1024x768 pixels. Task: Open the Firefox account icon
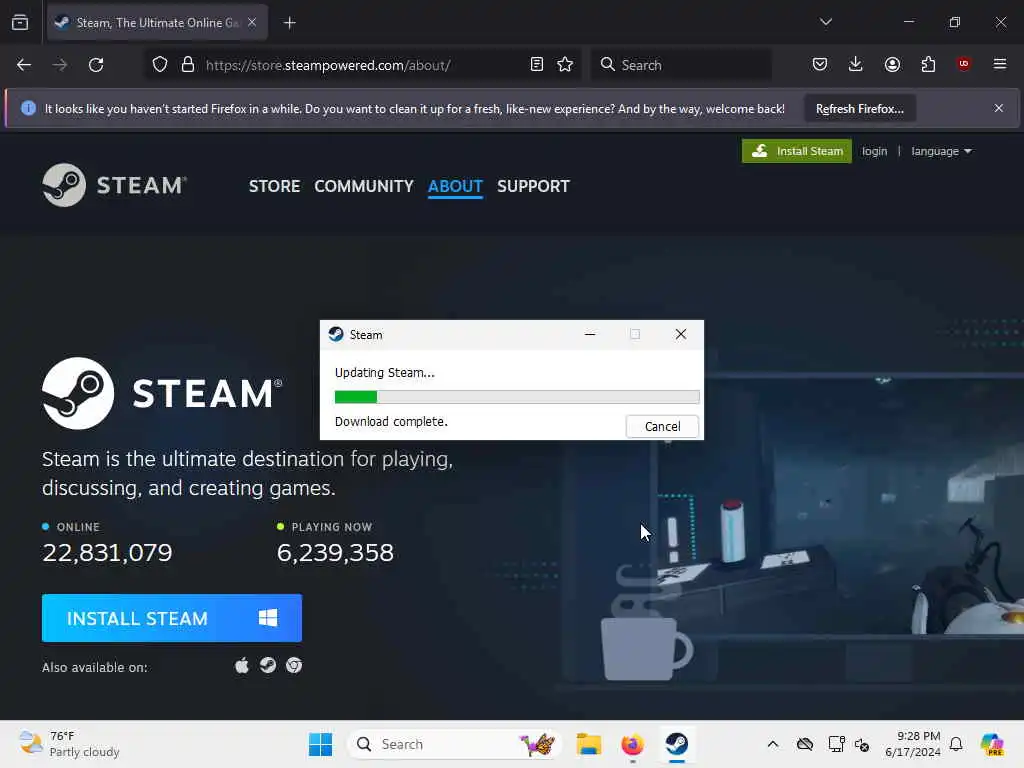892,64
